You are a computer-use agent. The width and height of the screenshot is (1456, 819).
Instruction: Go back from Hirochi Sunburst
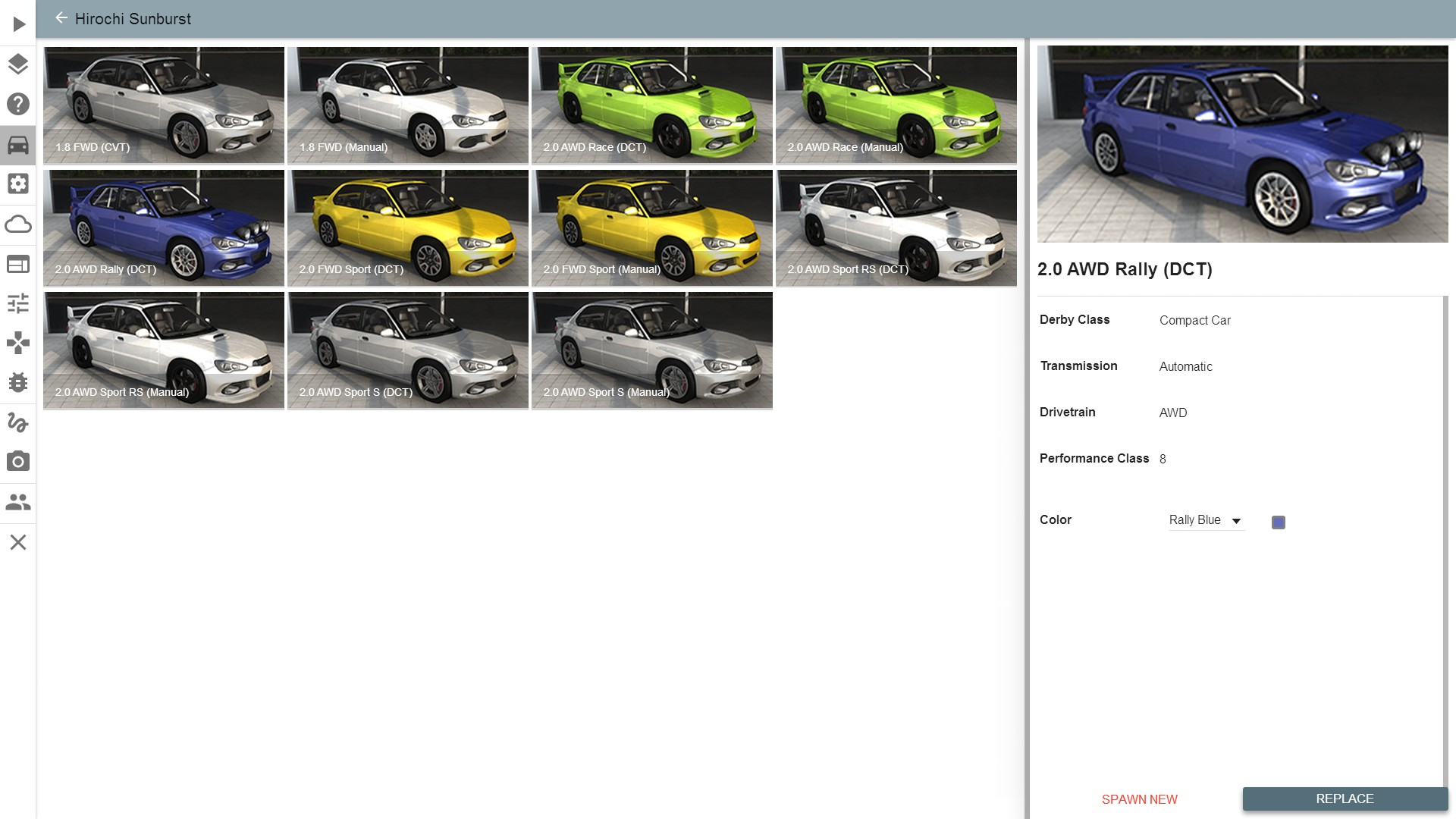coord(61,18)
